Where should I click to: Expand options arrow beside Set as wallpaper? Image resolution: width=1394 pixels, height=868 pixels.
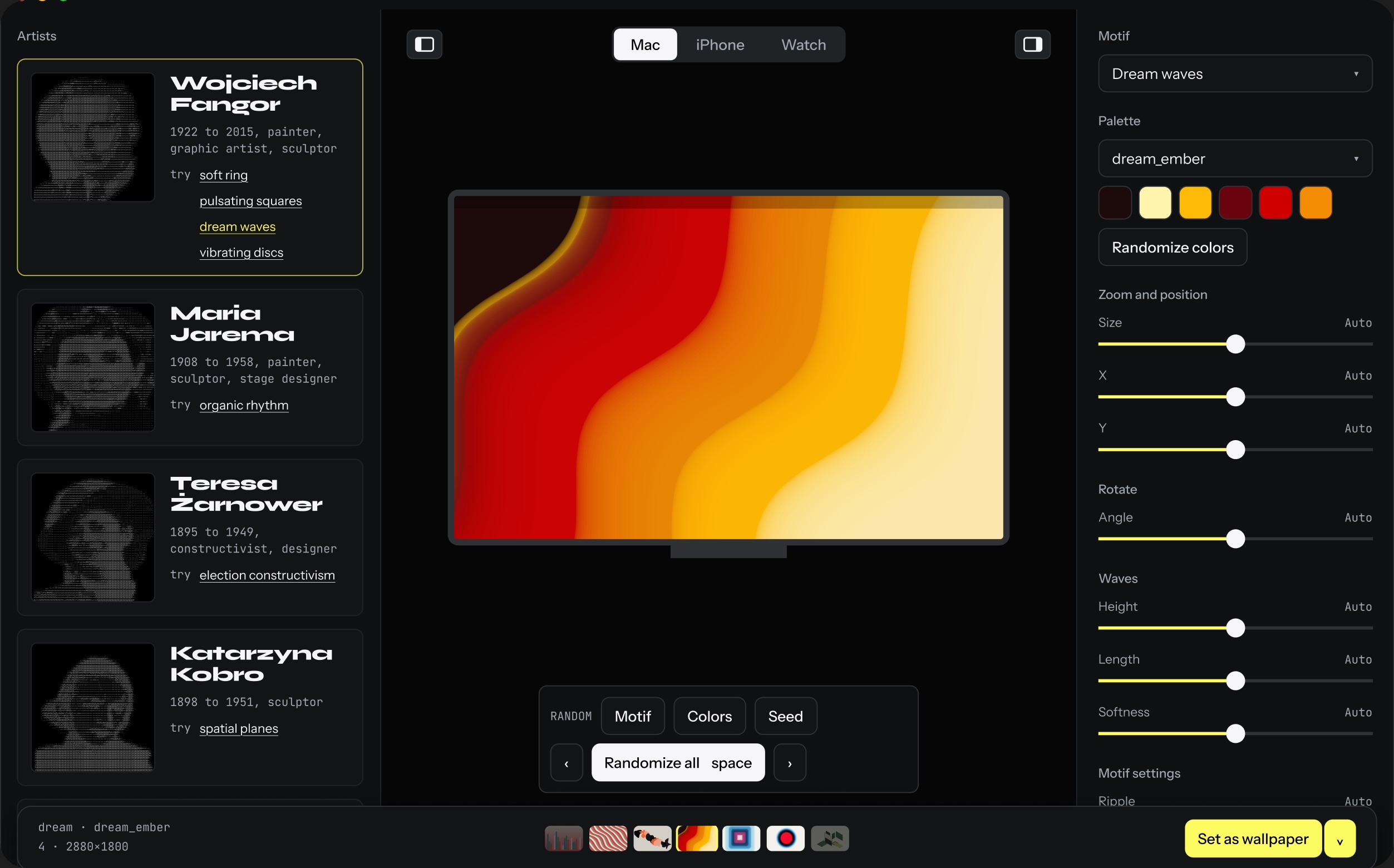1339,838
